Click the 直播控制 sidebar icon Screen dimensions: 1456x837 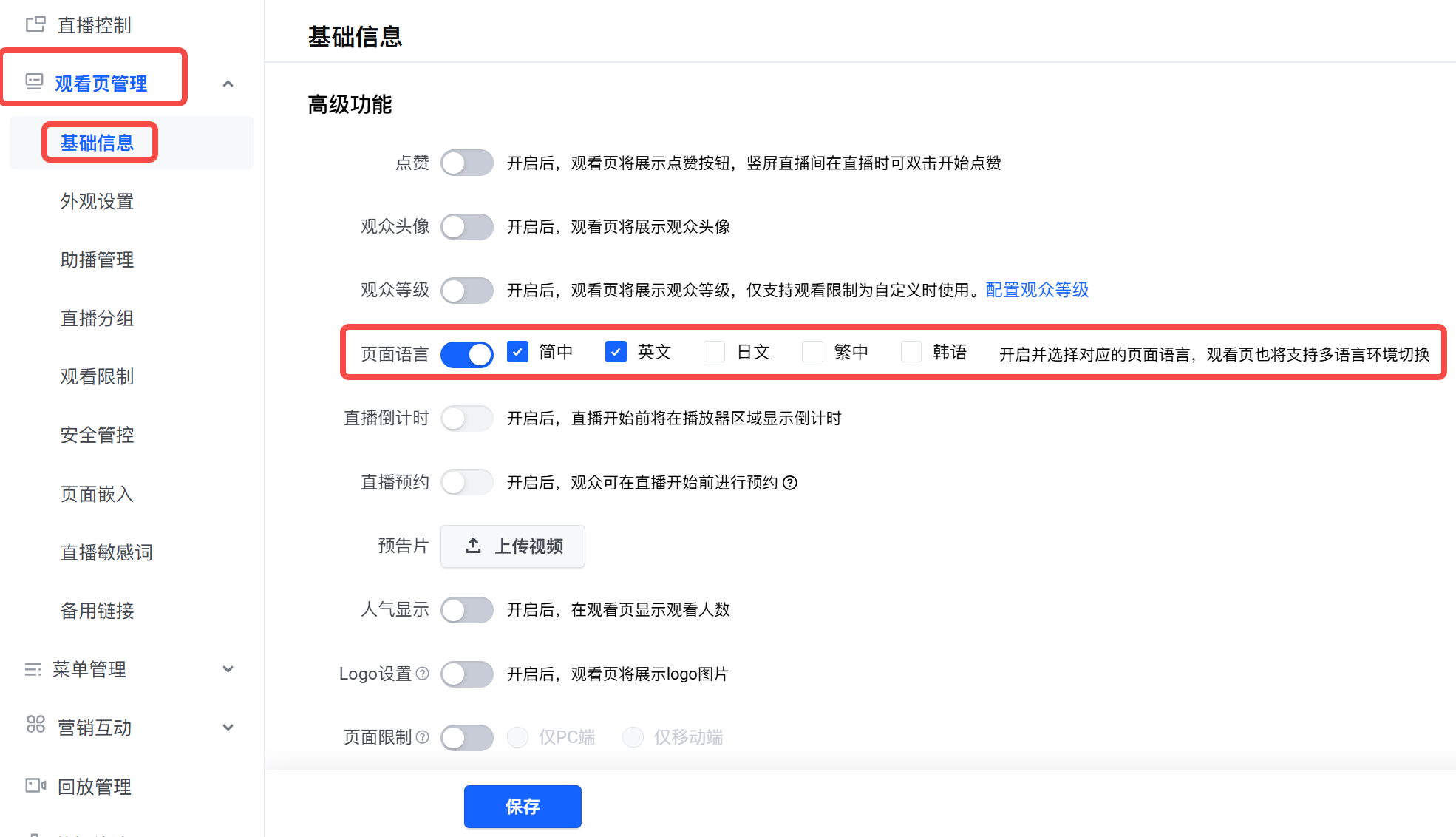coord(35,25)
